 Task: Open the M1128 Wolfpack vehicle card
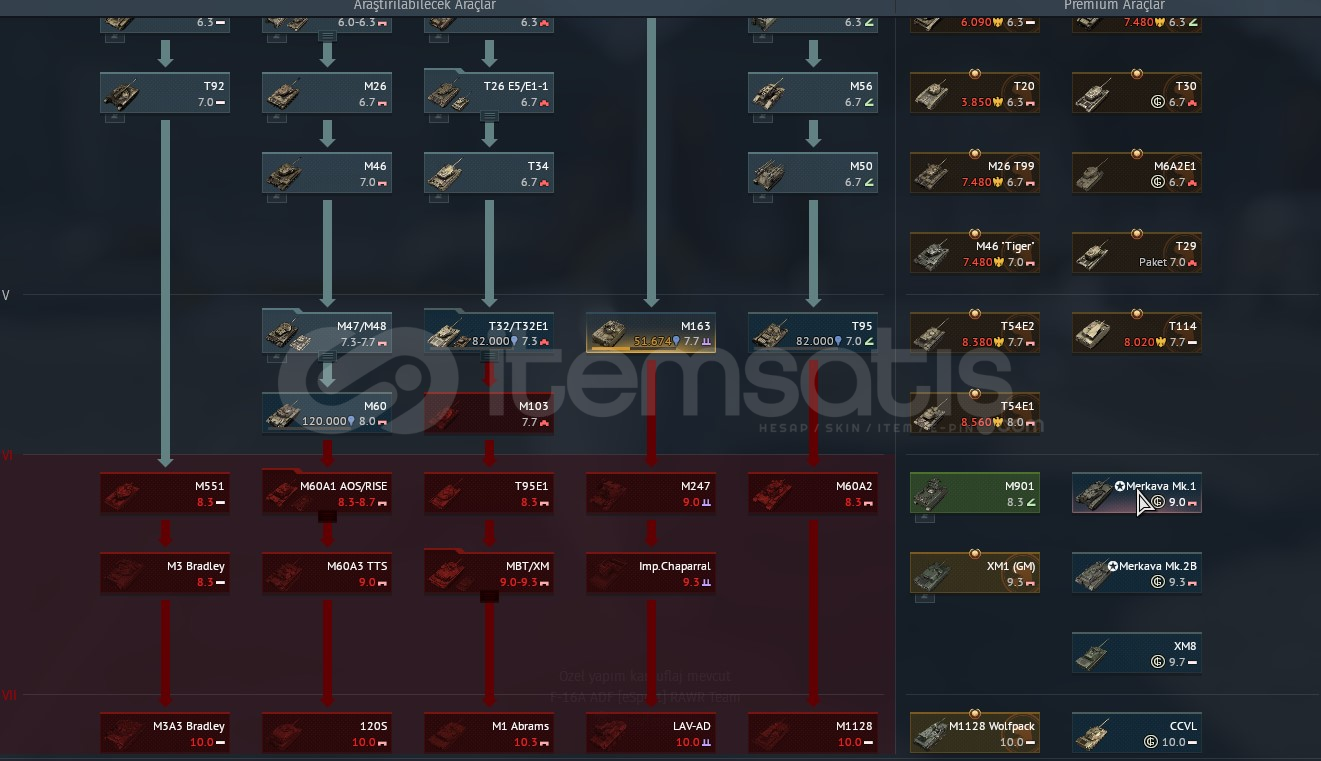coord(975,733)
